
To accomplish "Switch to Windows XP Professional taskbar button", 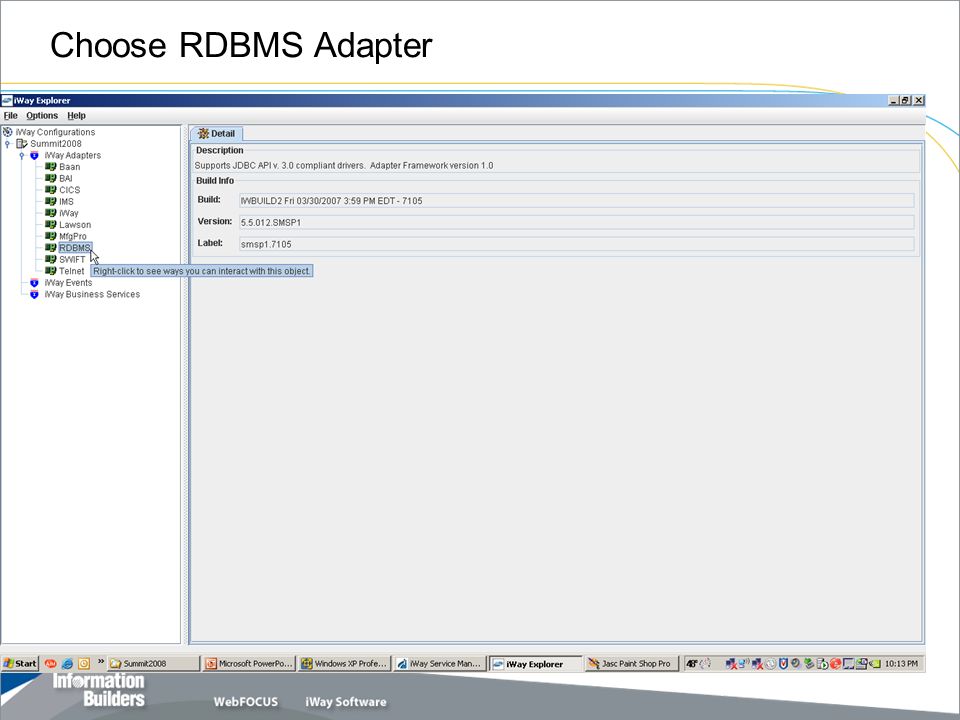I will coord(345,664).
